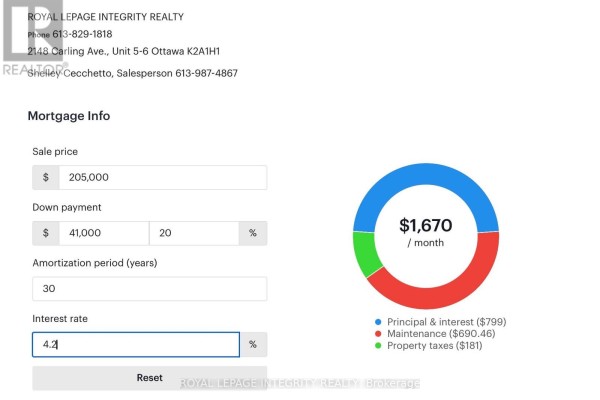Click the address 2148 Carling Ave. line
The image size is (600, 400).
[x=124, y=51]
